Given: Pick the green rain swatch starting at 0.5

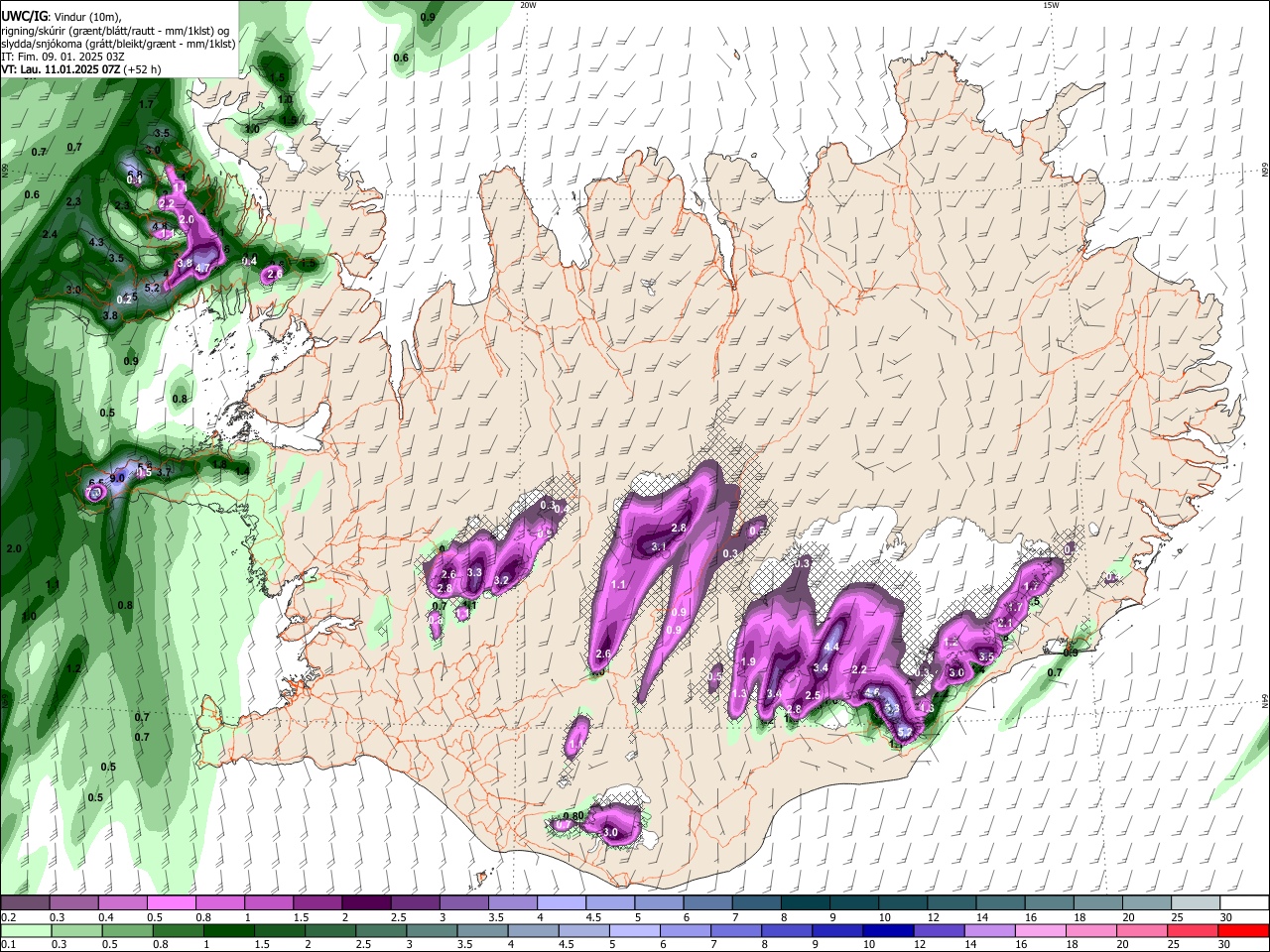Looking at the screenshot, I should tap(127, 930).
